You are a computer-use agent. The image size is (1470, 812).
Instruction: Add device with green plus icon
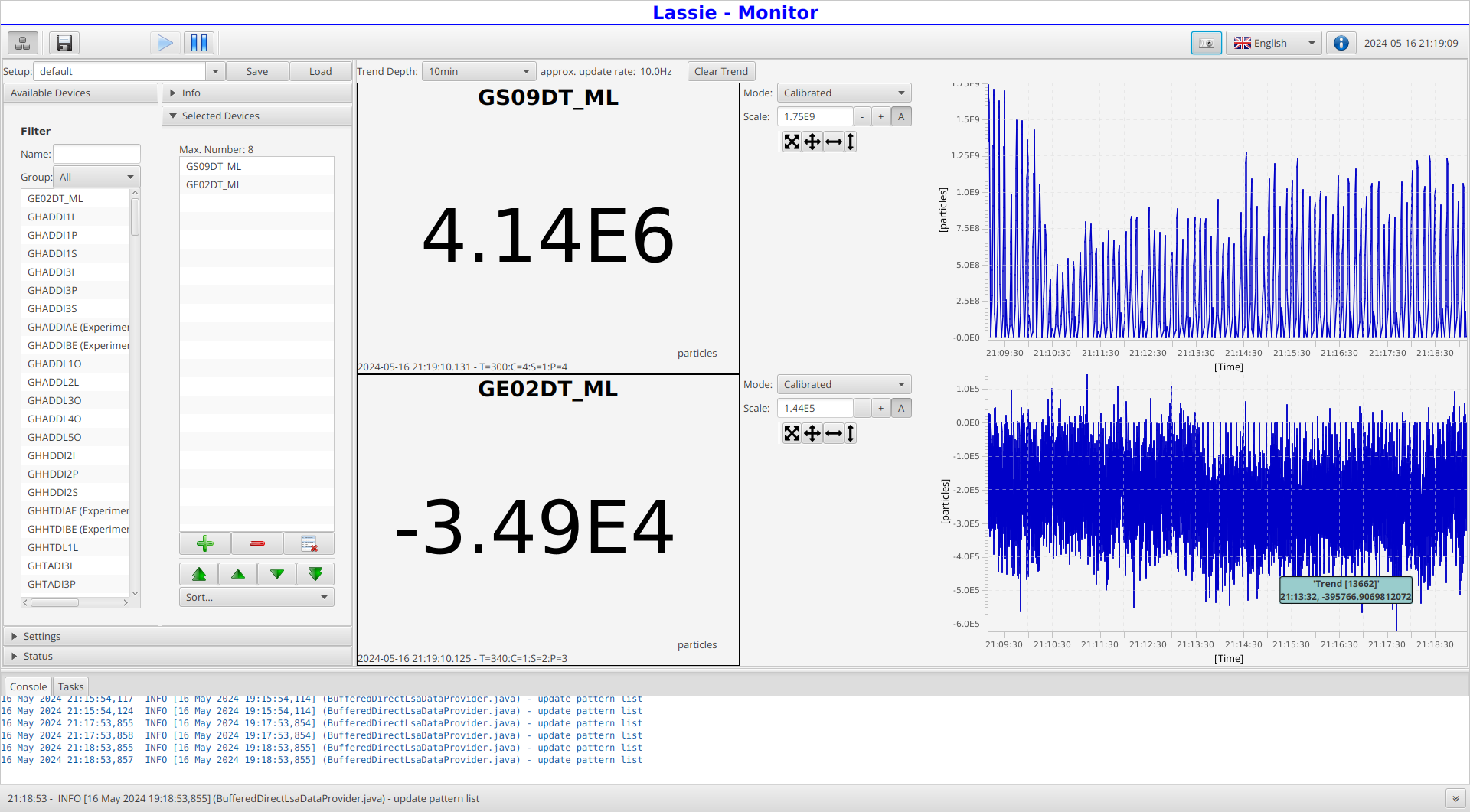(x=205, y=543)
